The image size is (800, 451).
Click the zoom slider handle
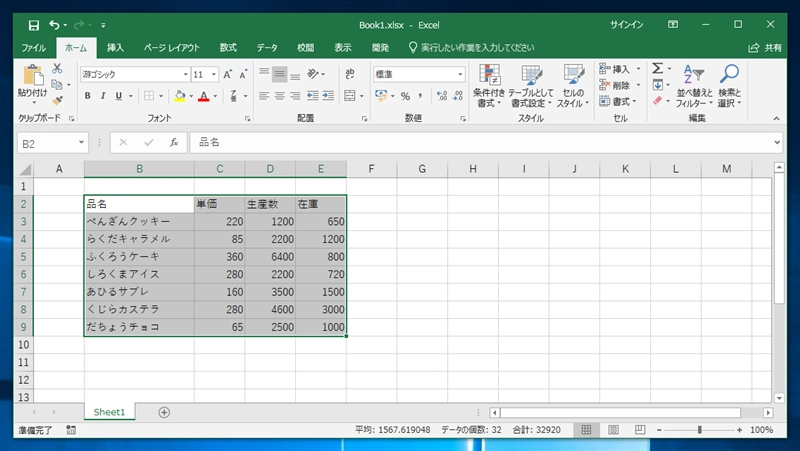coord(699,430)
